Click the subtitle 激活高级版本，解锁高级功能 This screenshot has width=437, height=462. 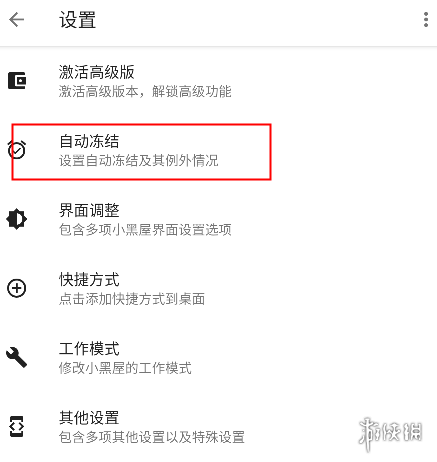pos(145,92)
